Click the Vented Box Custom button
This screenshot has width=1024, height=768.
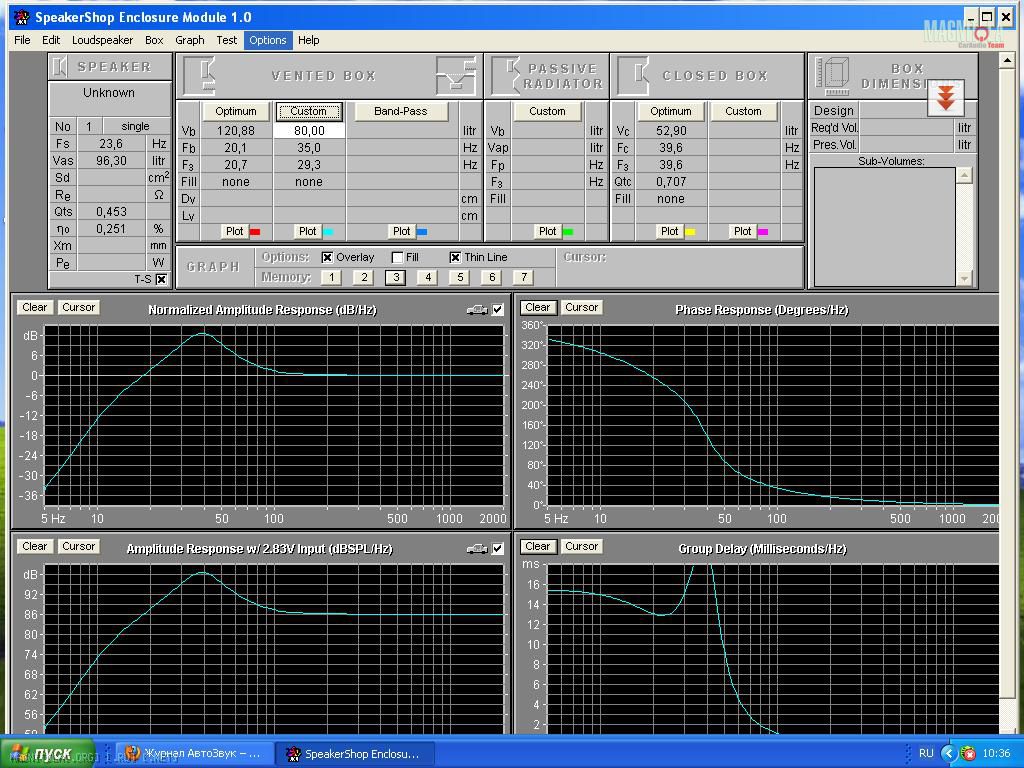(308, 111)
